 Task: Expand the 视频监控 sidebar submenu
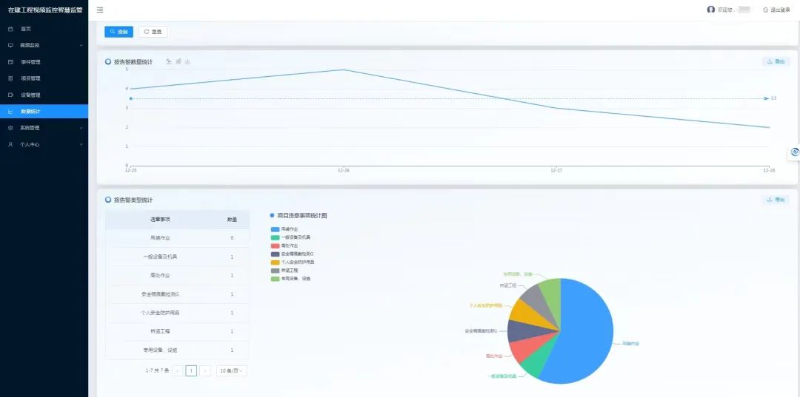click(44, 45)
